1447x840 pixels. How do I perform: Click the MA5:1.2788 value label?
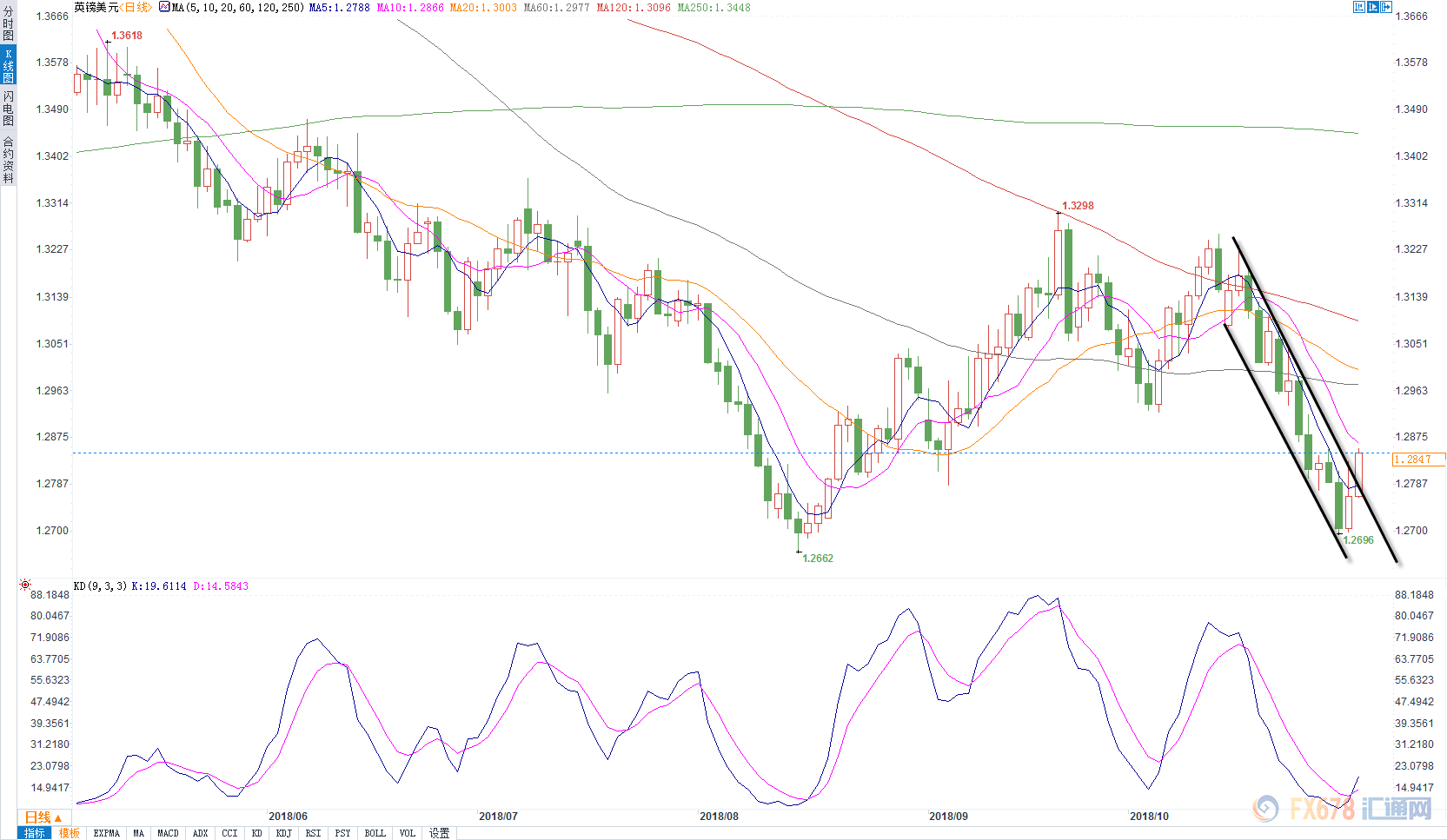(x=339, y=7)
